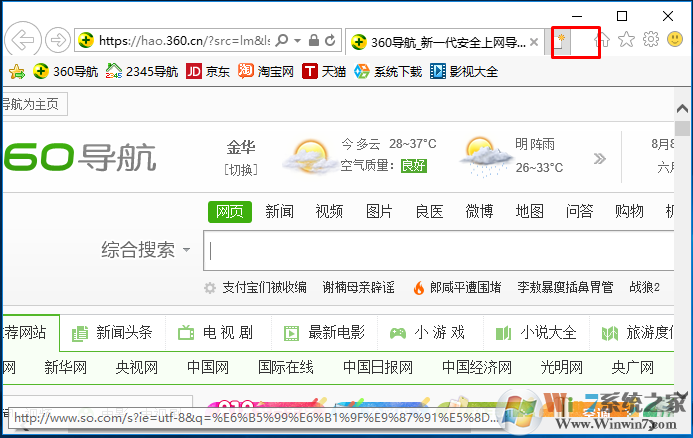Click the 360导航 logo

click(x=80, y=157)
